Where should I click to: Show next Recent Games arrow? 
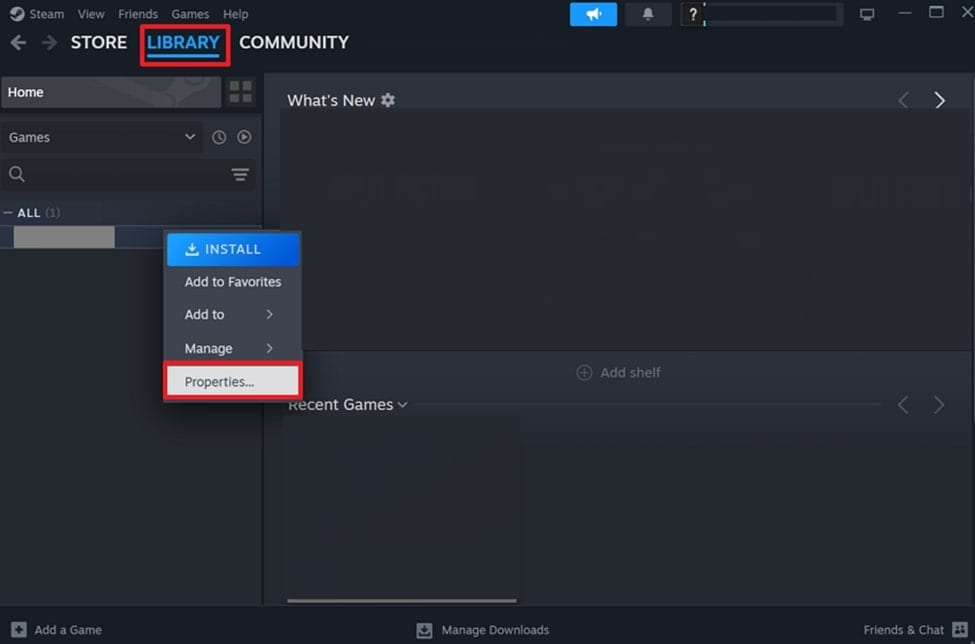[939, 405]
